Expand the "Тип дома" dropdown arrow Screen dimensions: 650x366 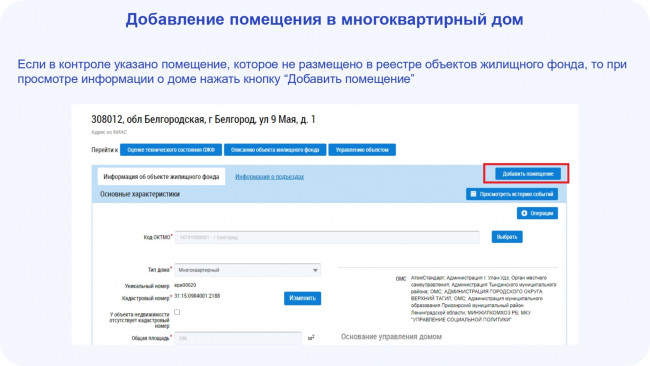pos(315,270)
